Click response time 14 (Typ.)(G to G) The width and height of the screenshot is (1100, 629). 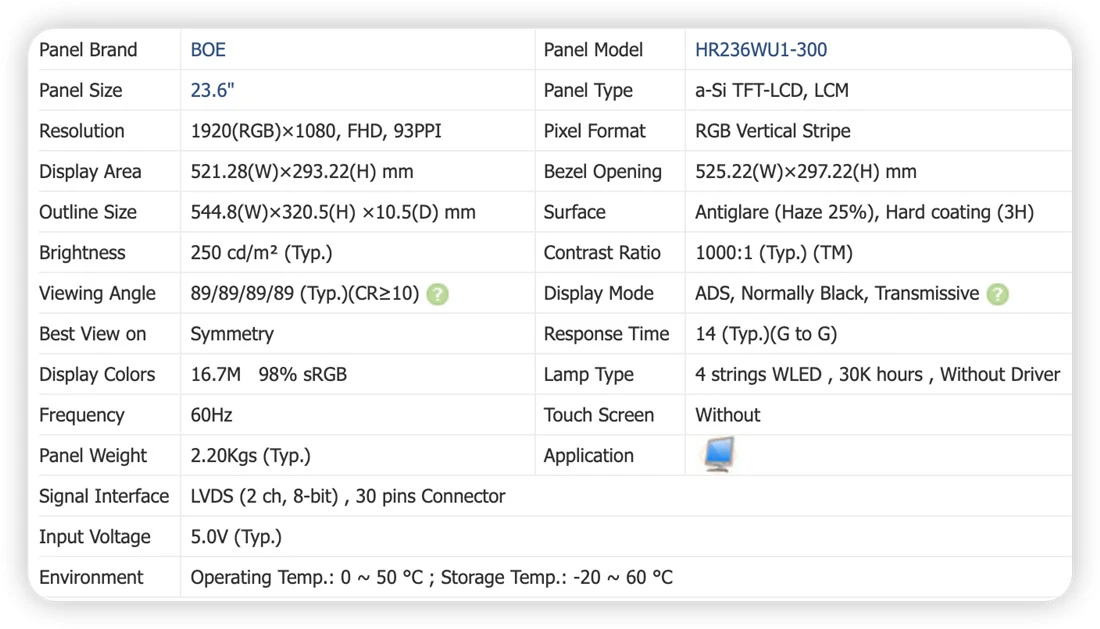pos(766,334)
